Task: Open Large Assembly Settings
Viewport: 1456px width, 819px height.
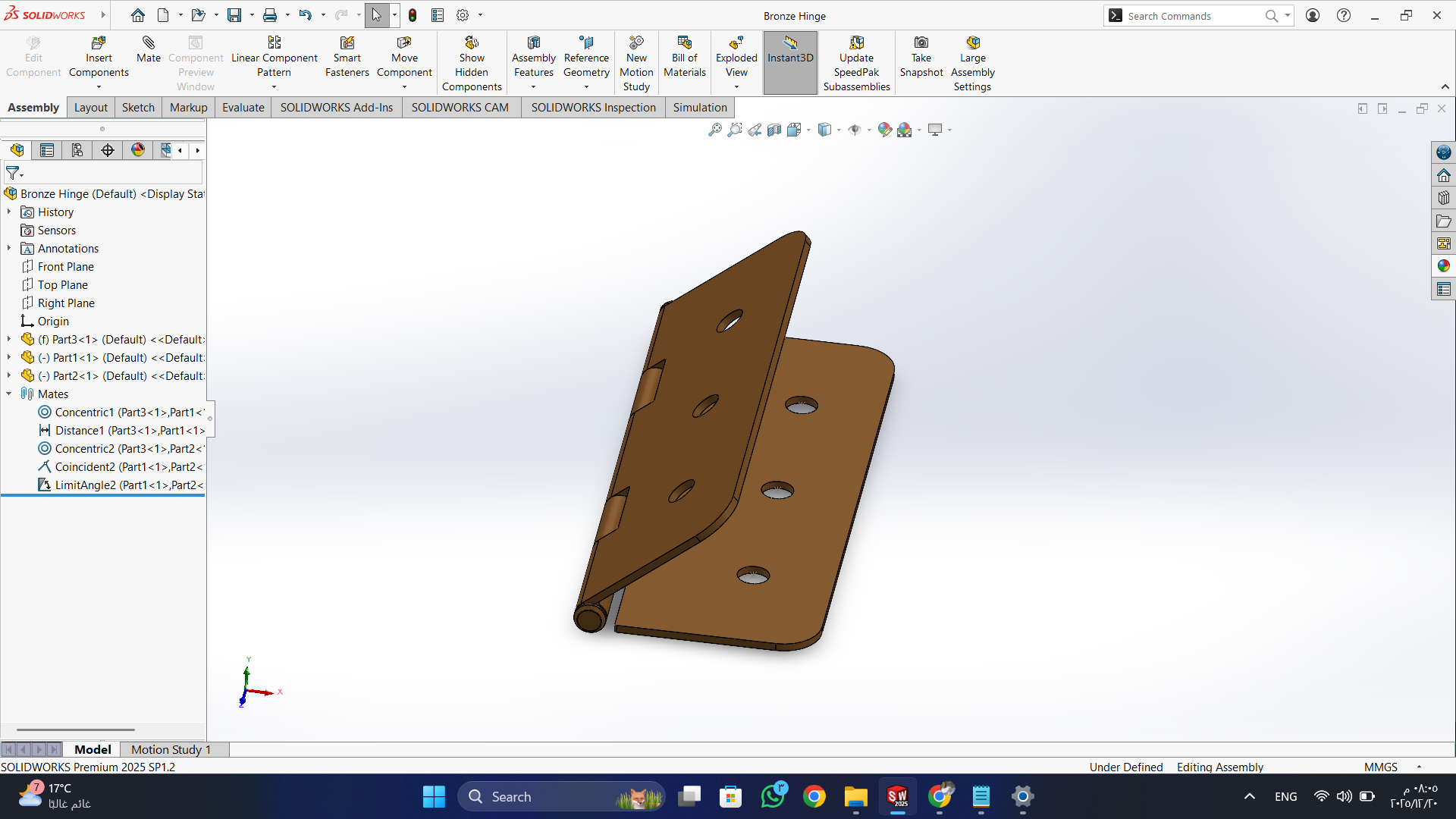Action: pos(972,64)
